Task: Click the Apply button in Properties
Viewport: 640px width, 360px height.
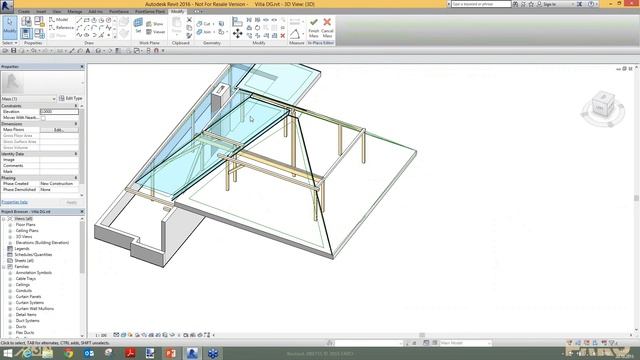Action: 71,202
